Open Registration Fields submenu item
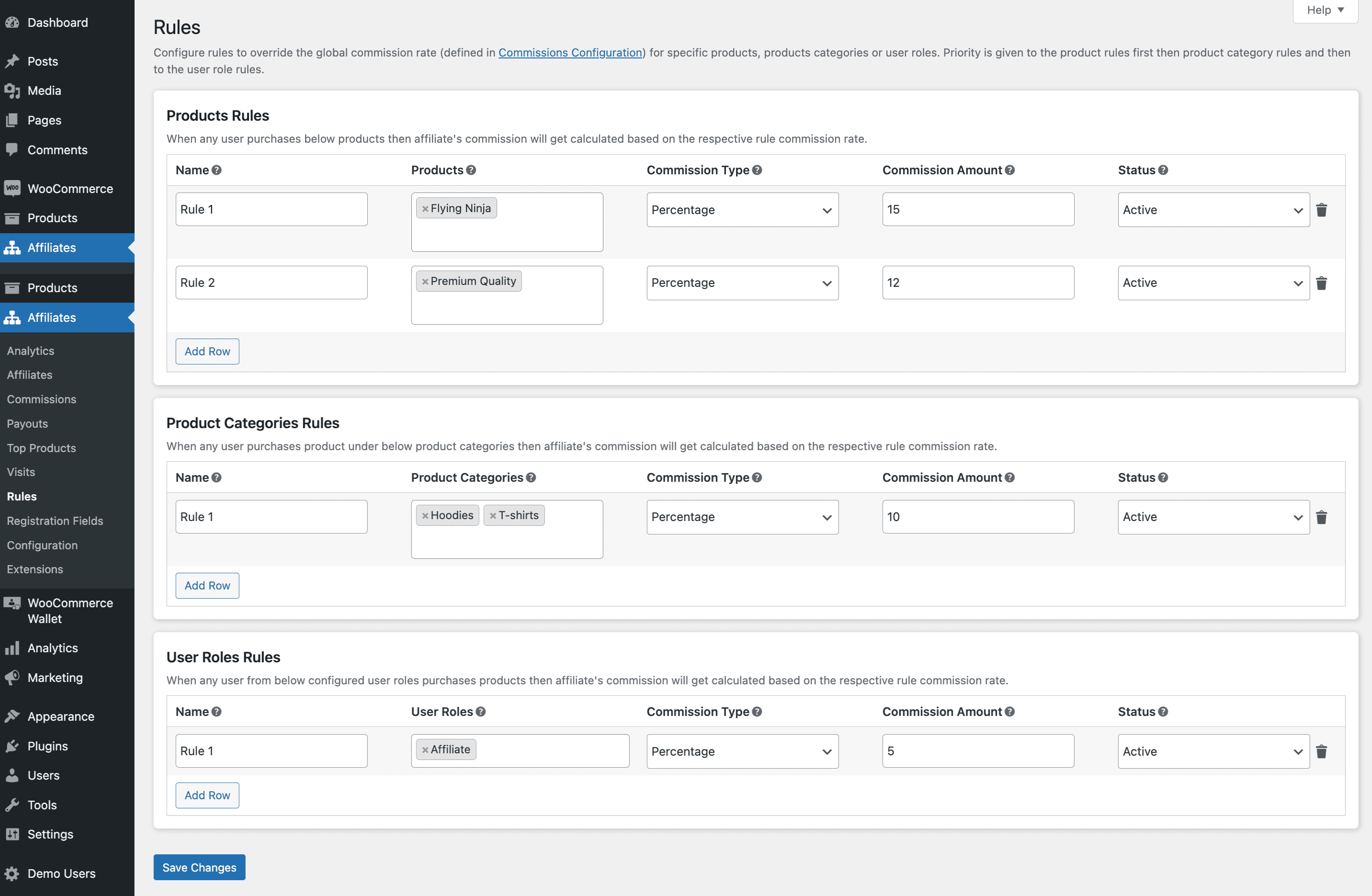Image resolution: width=1372 pixels, height=896 pixels. coord(55,521)
